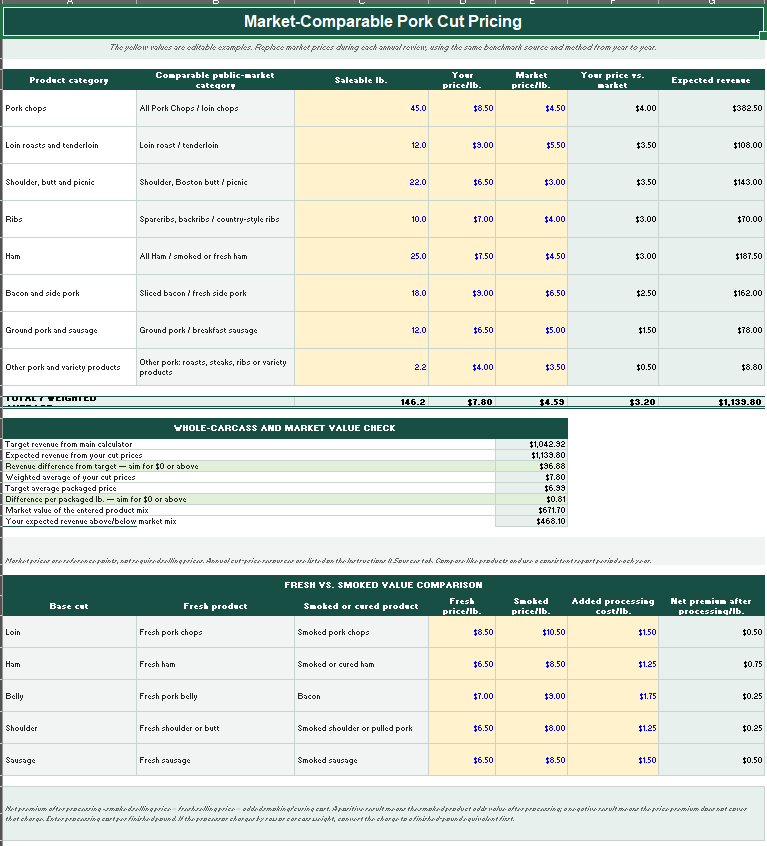
Task: Select 'All Pork Chops / loin chops' cell
Action: tap(215, 108)
